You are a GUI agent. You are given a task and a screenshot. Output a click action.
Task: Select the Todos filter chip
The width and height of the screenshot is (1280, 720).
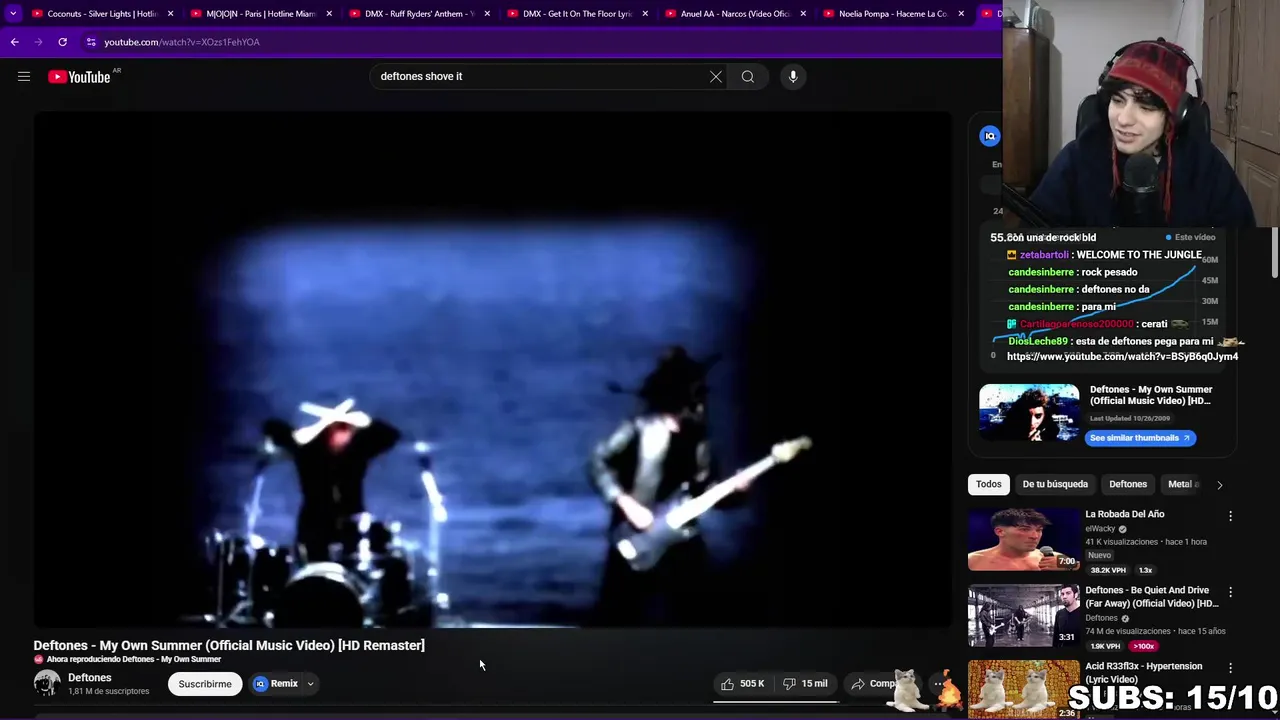coord(989,484)
